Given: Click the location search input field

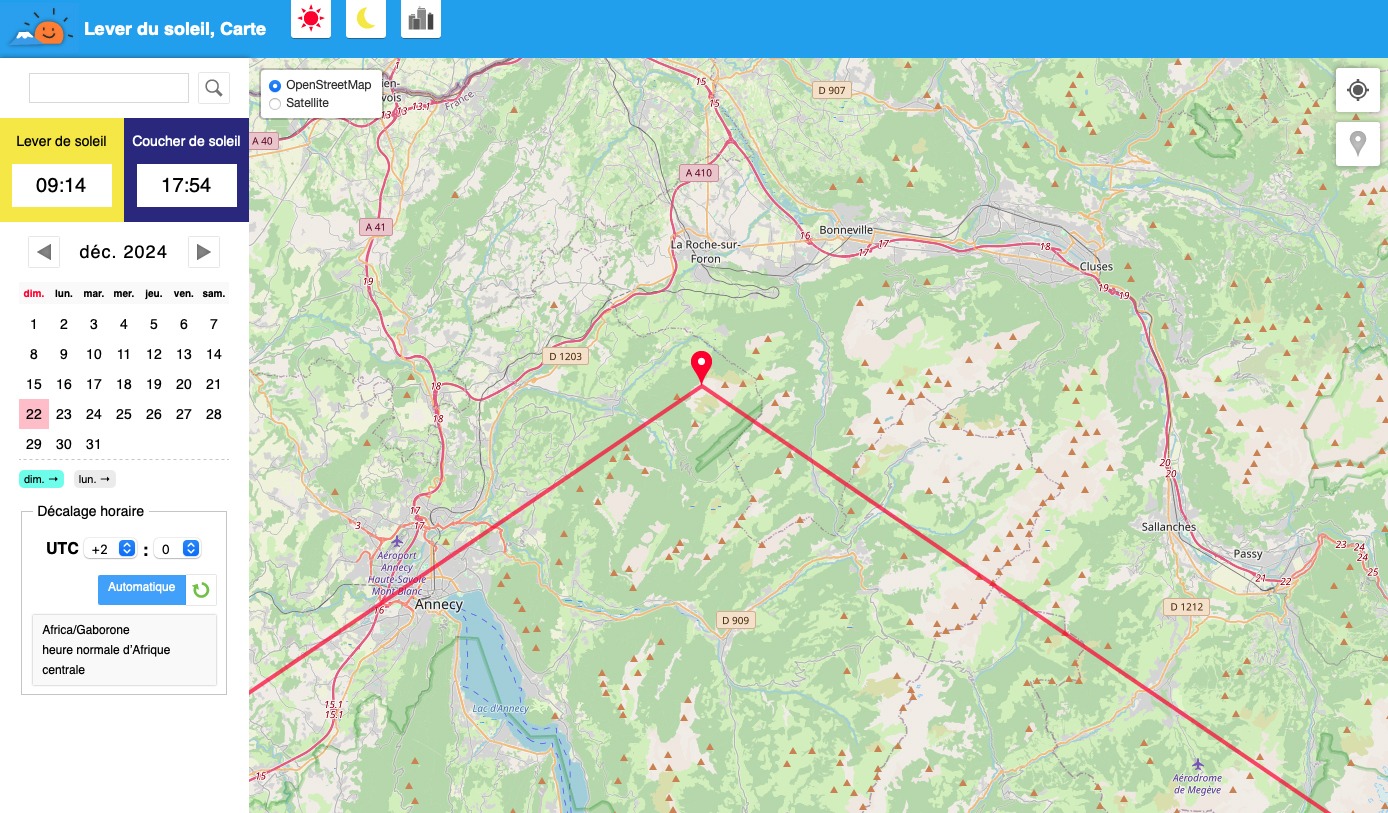Looking at the screenshot, I should point(109,88).
